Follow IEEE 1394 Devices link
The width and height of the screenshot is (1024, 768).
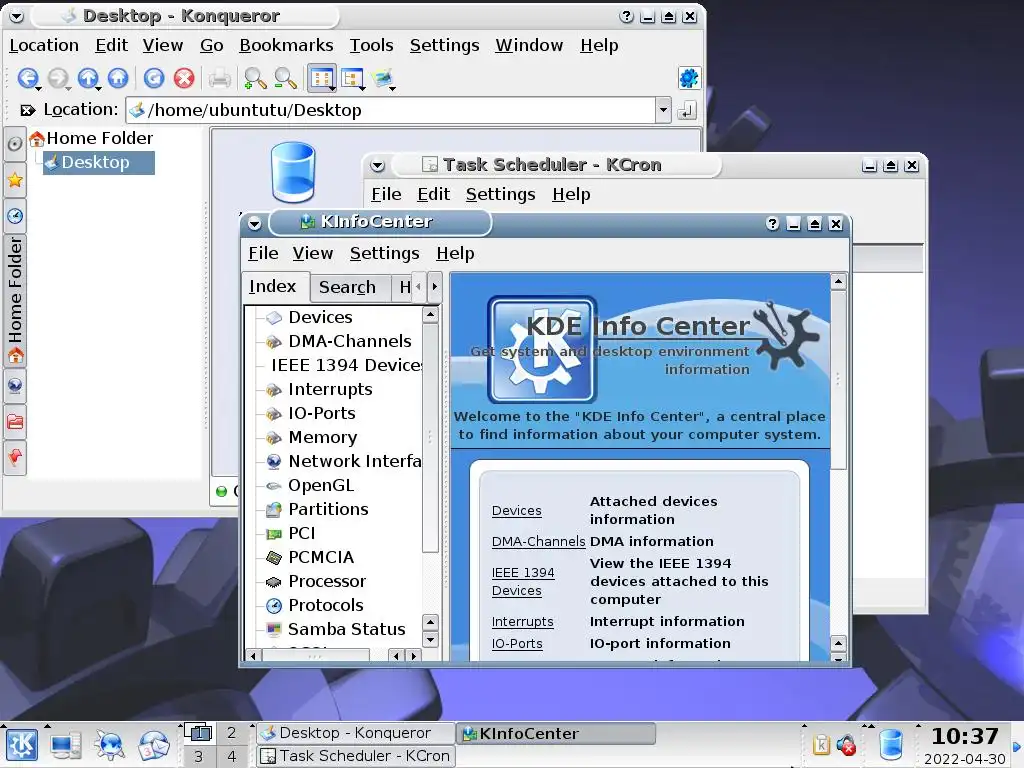click(523, 581)
